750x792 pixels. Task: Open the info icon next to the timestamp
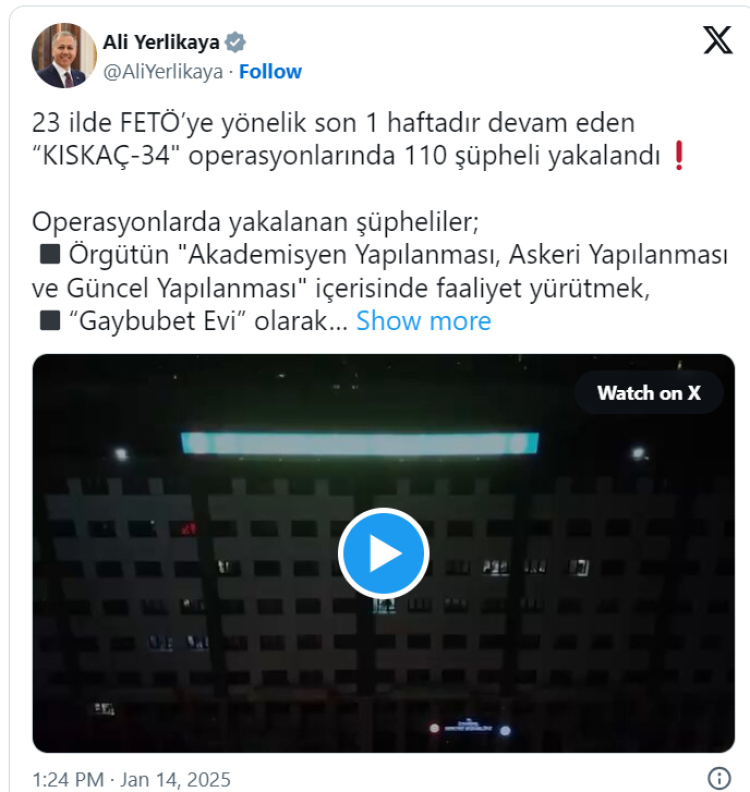pyautogui.click(x=719, y=778)
